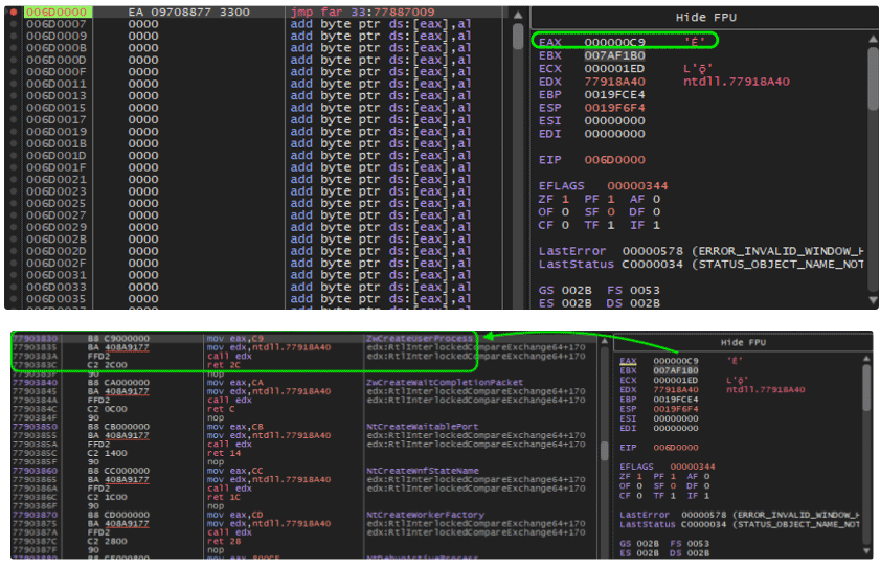Screen dimensions: 880x568
Task: Select the bytes 'B8 CA000000'
Action: pos(118,383)
